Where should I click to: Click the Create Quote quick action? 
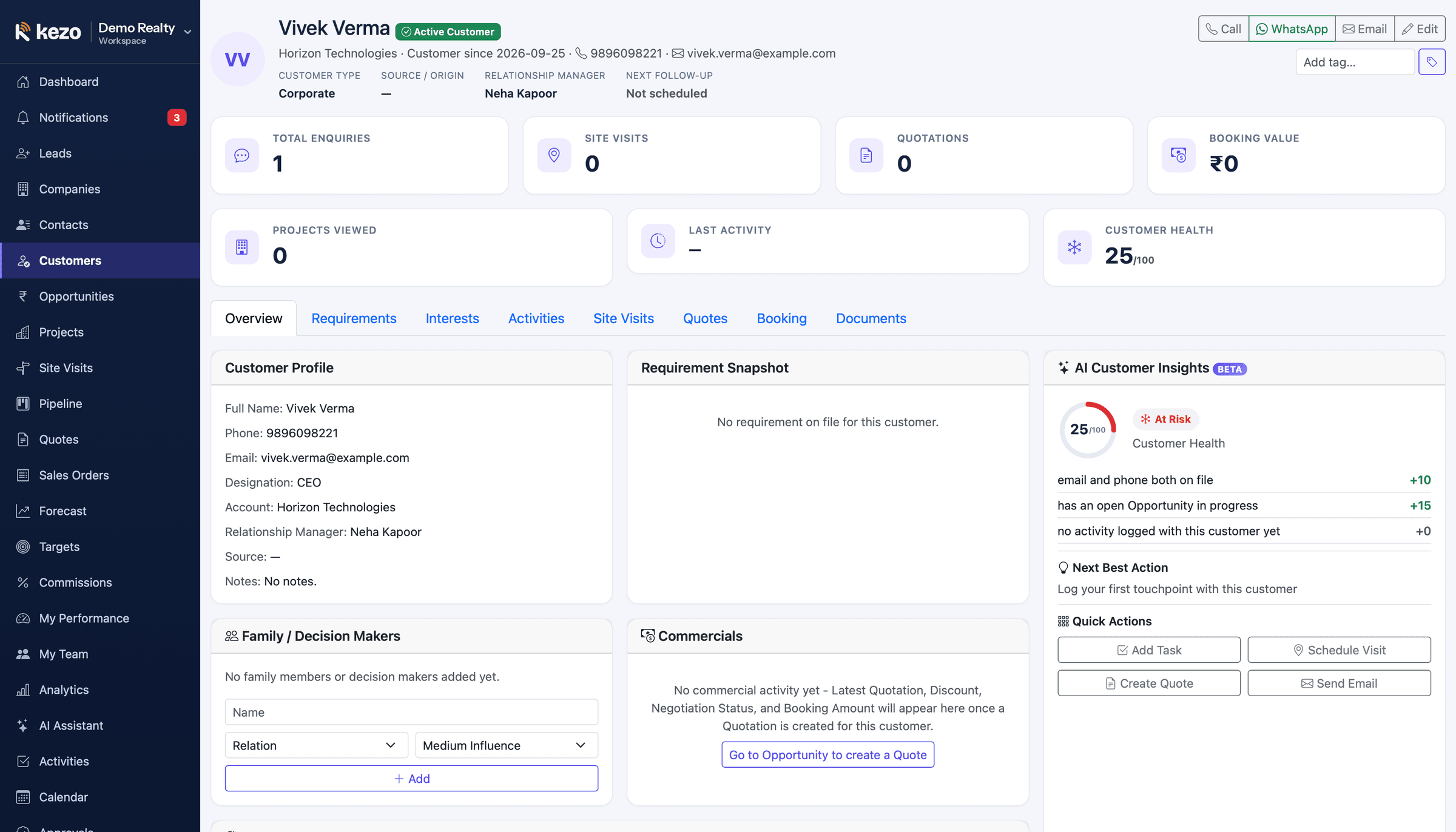tap(1149, 683)
